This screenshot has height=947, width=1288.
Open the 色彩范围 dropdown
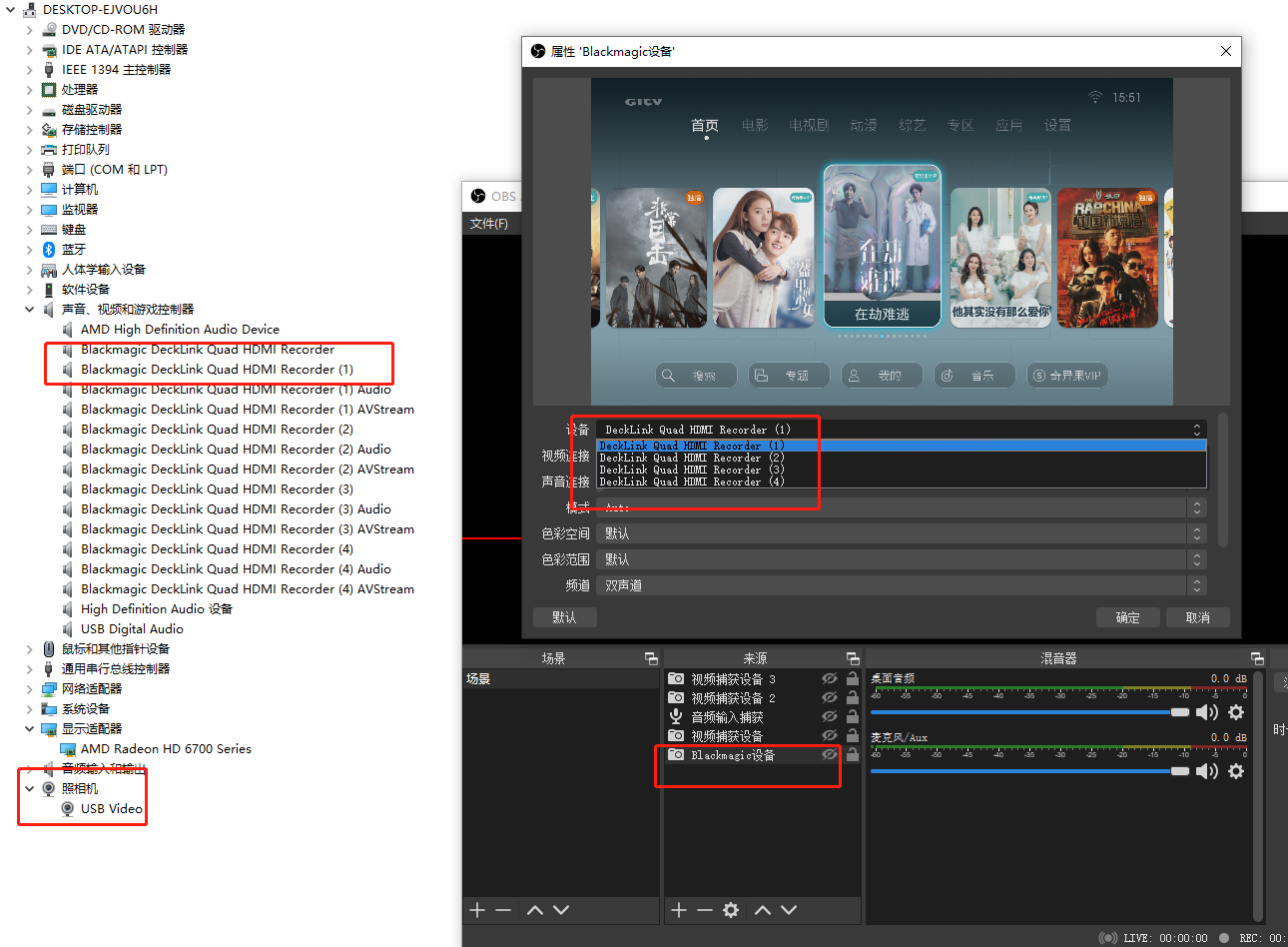[x=902, y=559]
